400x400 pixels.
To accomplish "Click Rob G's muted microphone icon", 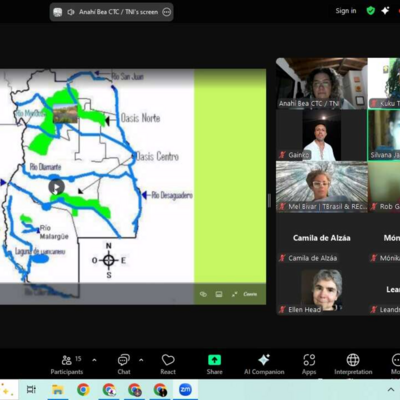I will tap(374, 207).
